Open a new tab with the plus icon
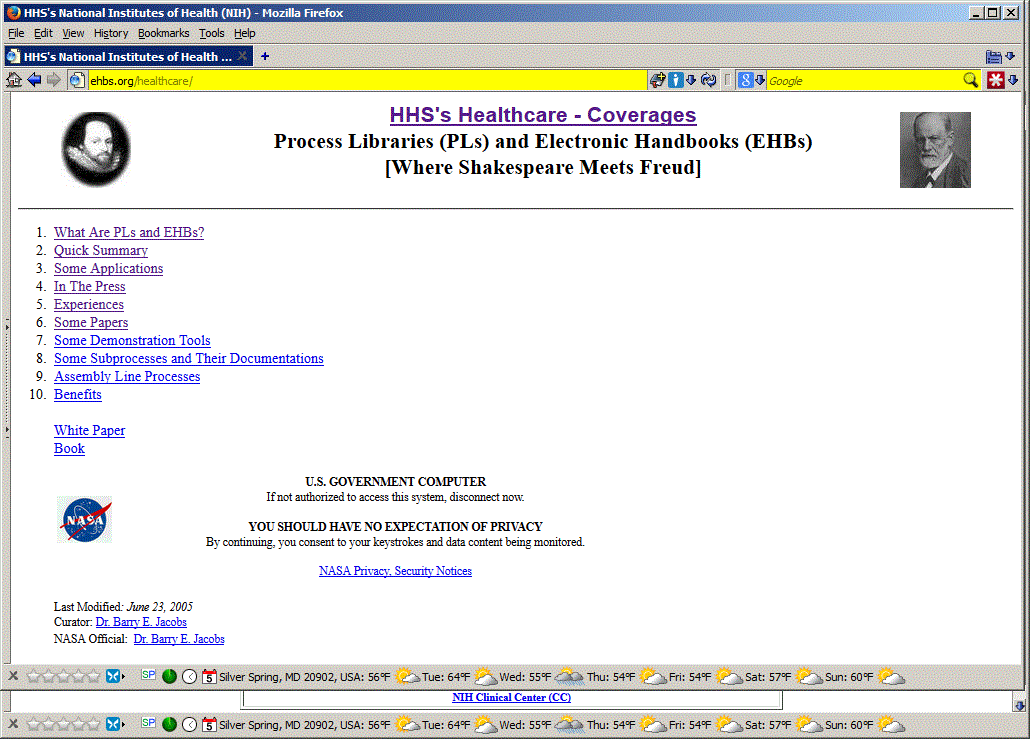Viewport: 1030px width, 739px height. 265,56
